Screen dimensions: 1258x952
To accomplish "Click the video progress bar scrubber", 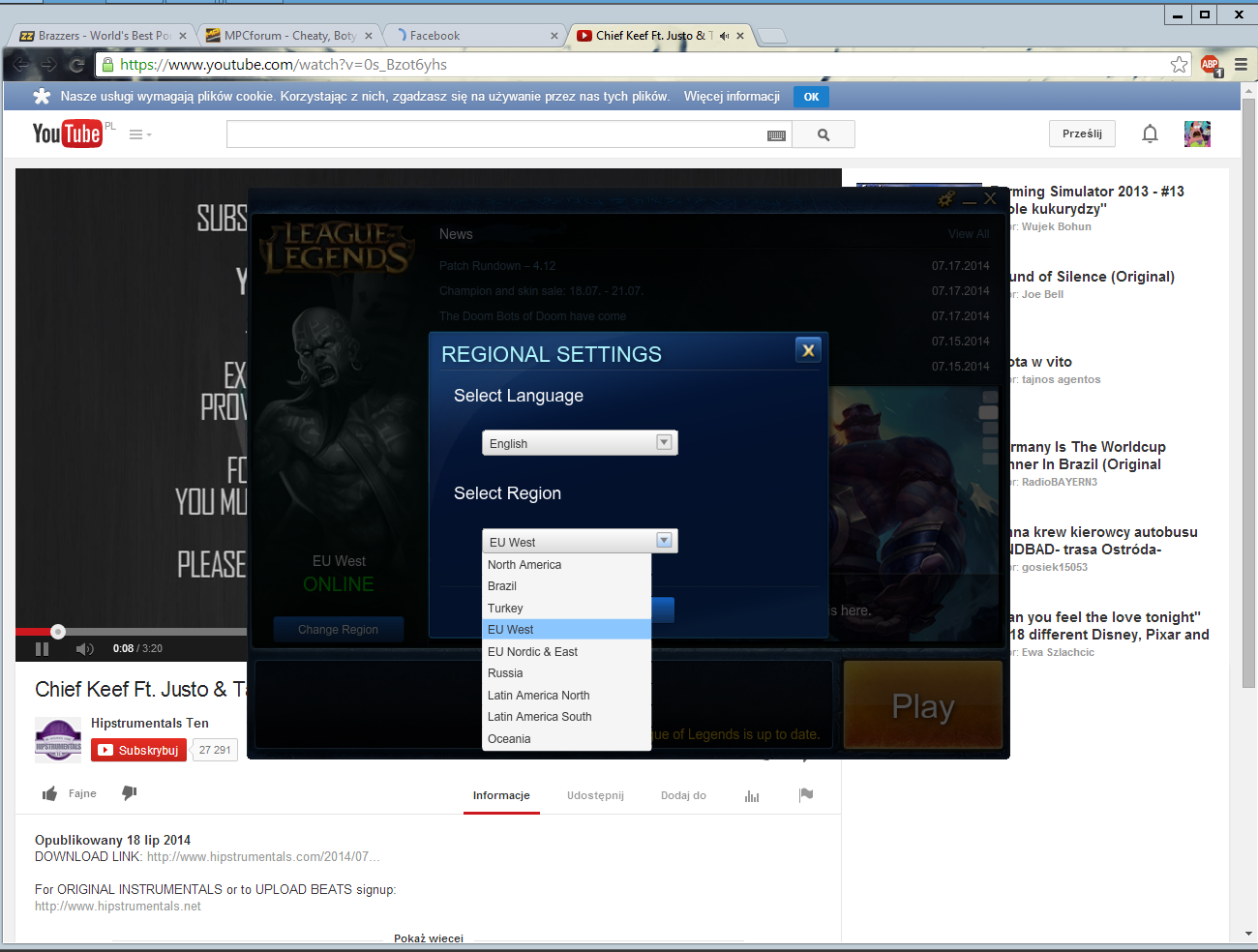I will (x=58, y=632).
